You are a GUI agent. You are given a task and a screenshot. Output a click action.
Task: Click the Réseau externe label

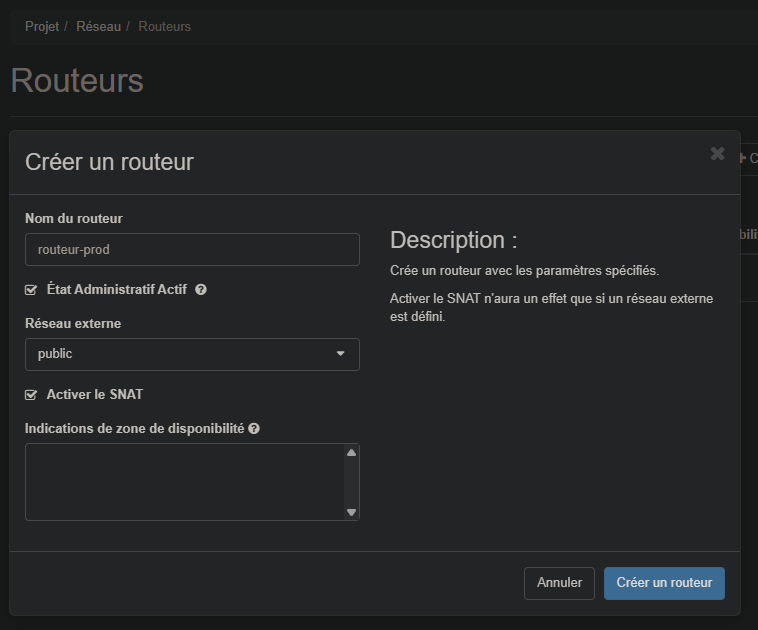[x=73, y=323]
